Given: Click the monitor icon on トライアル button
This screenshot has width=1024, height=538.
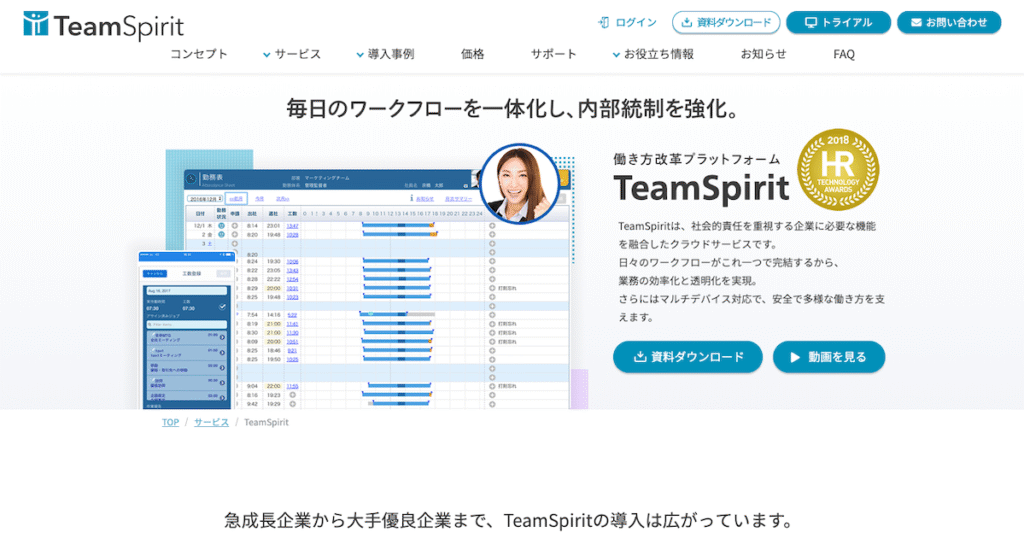Looking at the screenshot, I should [810, 22].
